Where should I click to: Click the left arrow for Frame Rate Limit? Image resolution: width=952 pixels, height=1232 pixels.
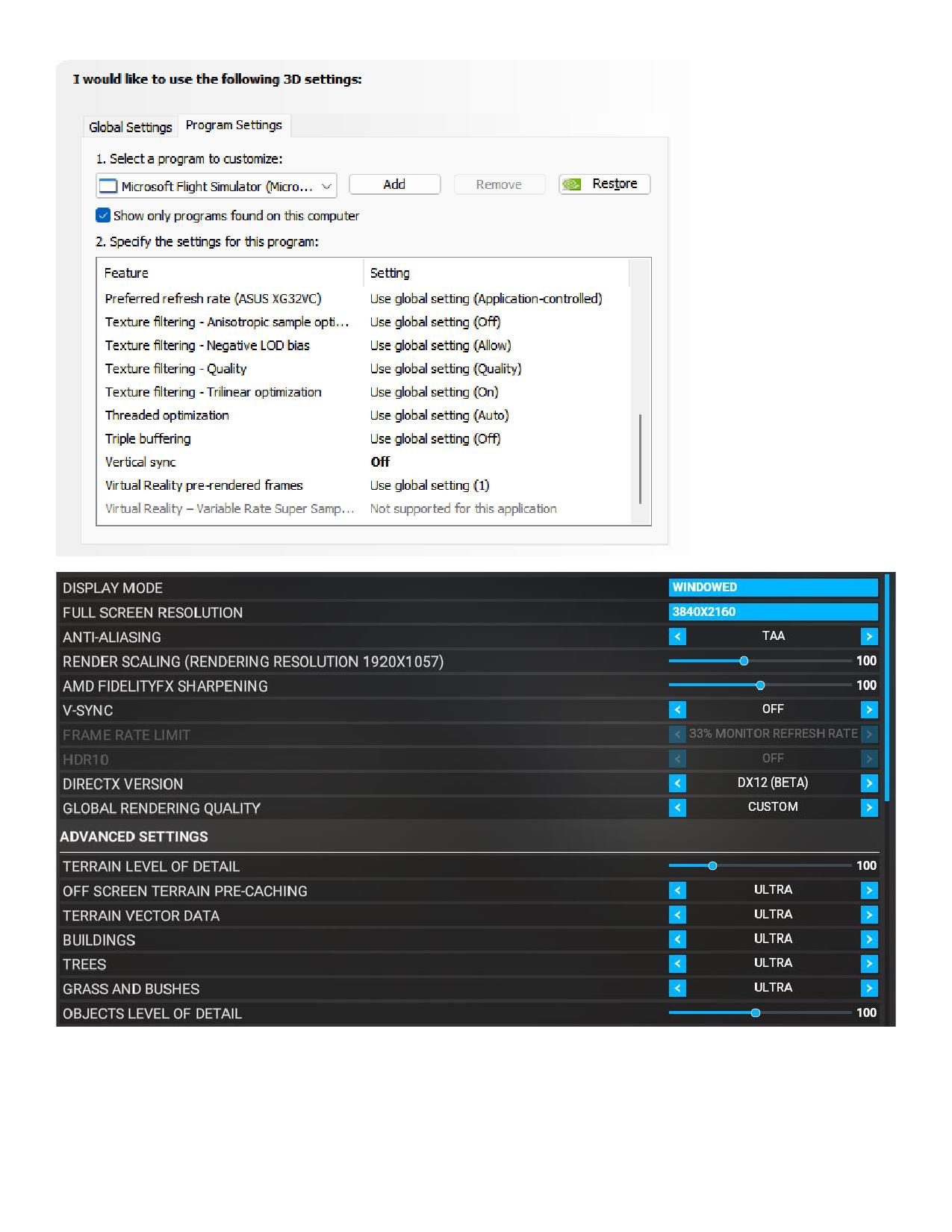(677, 734)
